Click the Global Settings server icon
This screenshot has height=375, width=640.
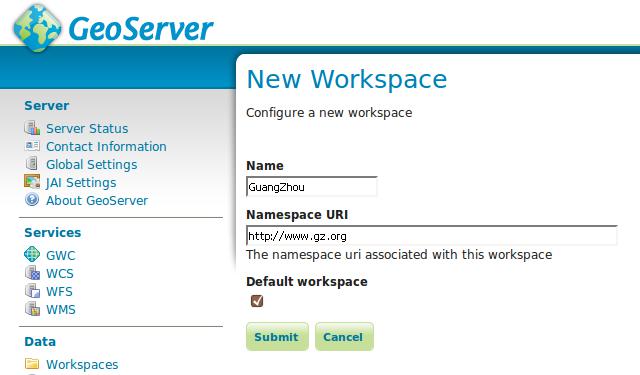pos(32,164)
